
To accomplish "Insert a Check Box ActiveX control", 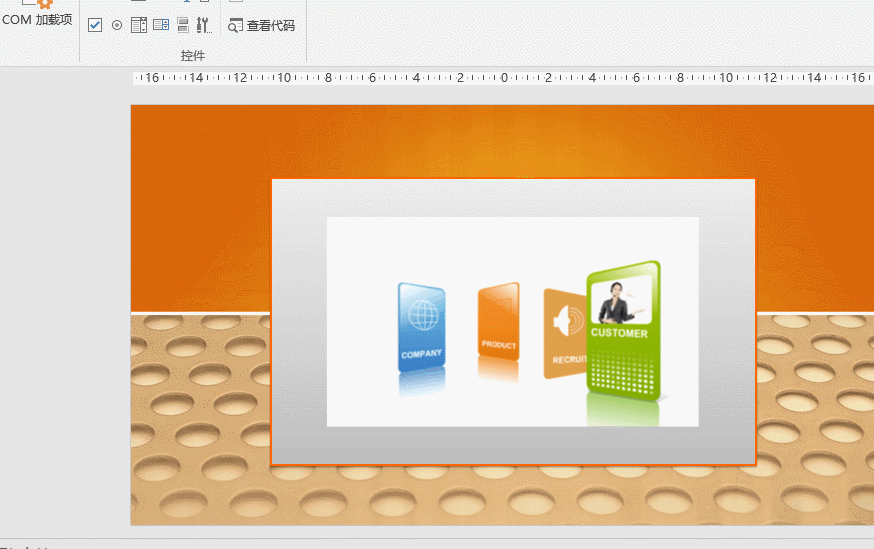I will 95,25.
